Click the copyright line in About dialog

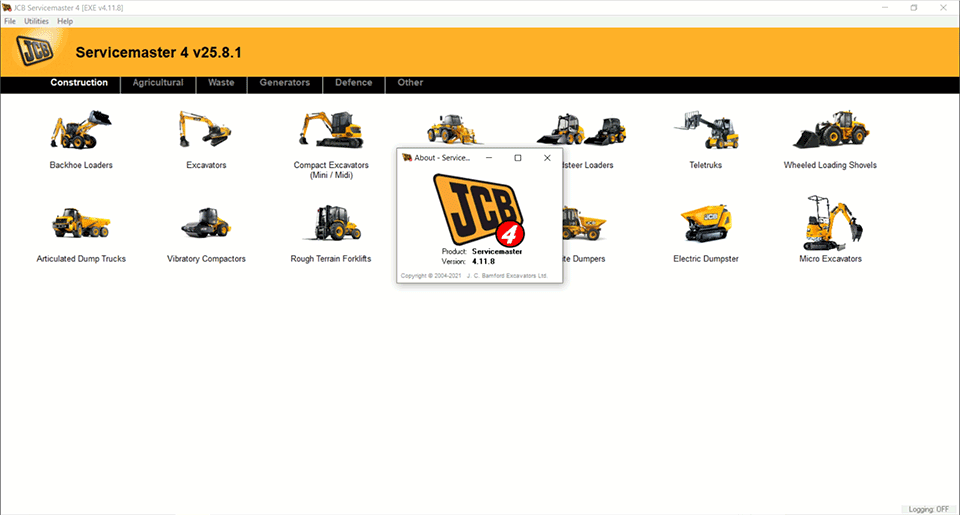click(474, 276)
